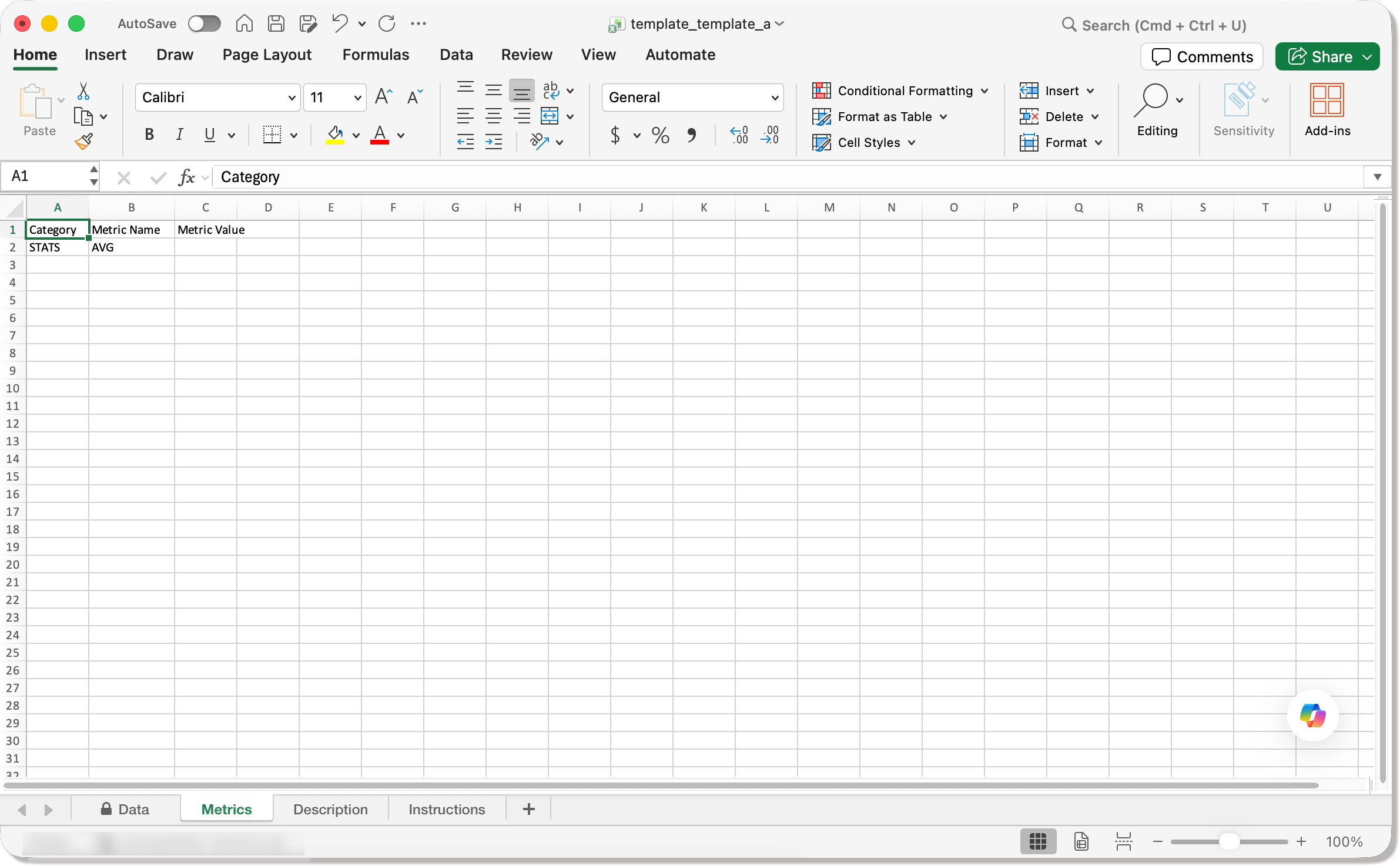This screenshot has width=1400, height=866.
Task: Increase font size with large A icon
Action: click(383, 97)
